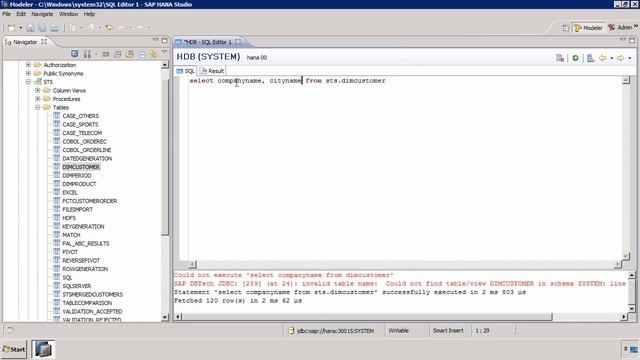
Task: Open the File menu
Action: 7,14
